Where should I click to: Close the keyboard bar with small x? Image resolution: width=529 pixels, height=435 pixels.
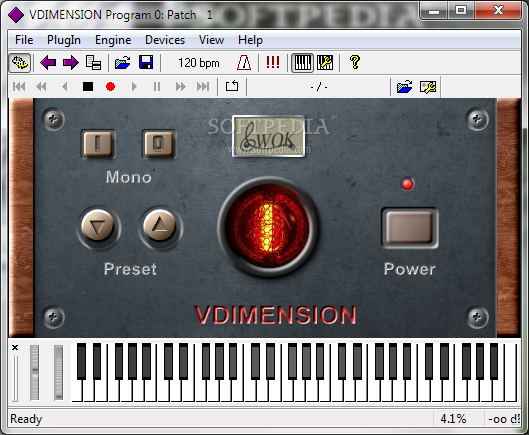click(15, 347)
